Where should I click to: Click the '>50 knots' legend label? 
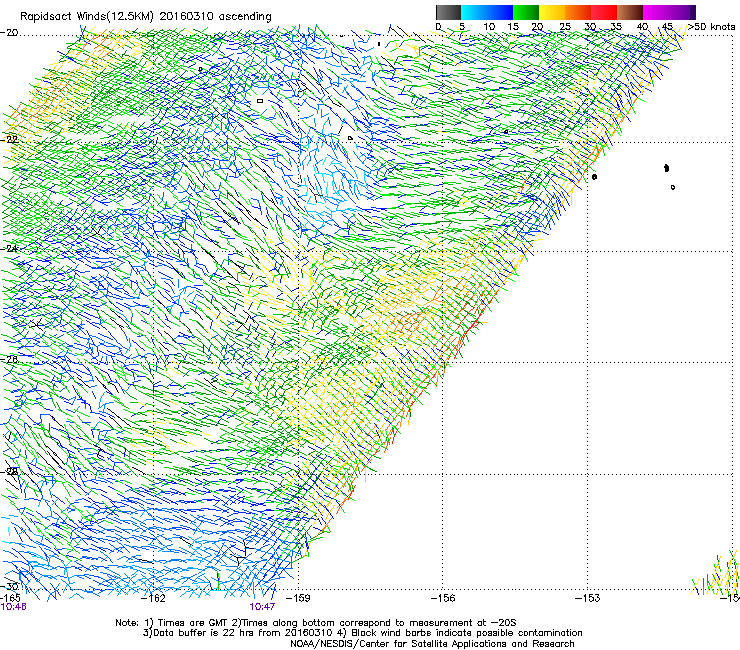tap(711, 27)
